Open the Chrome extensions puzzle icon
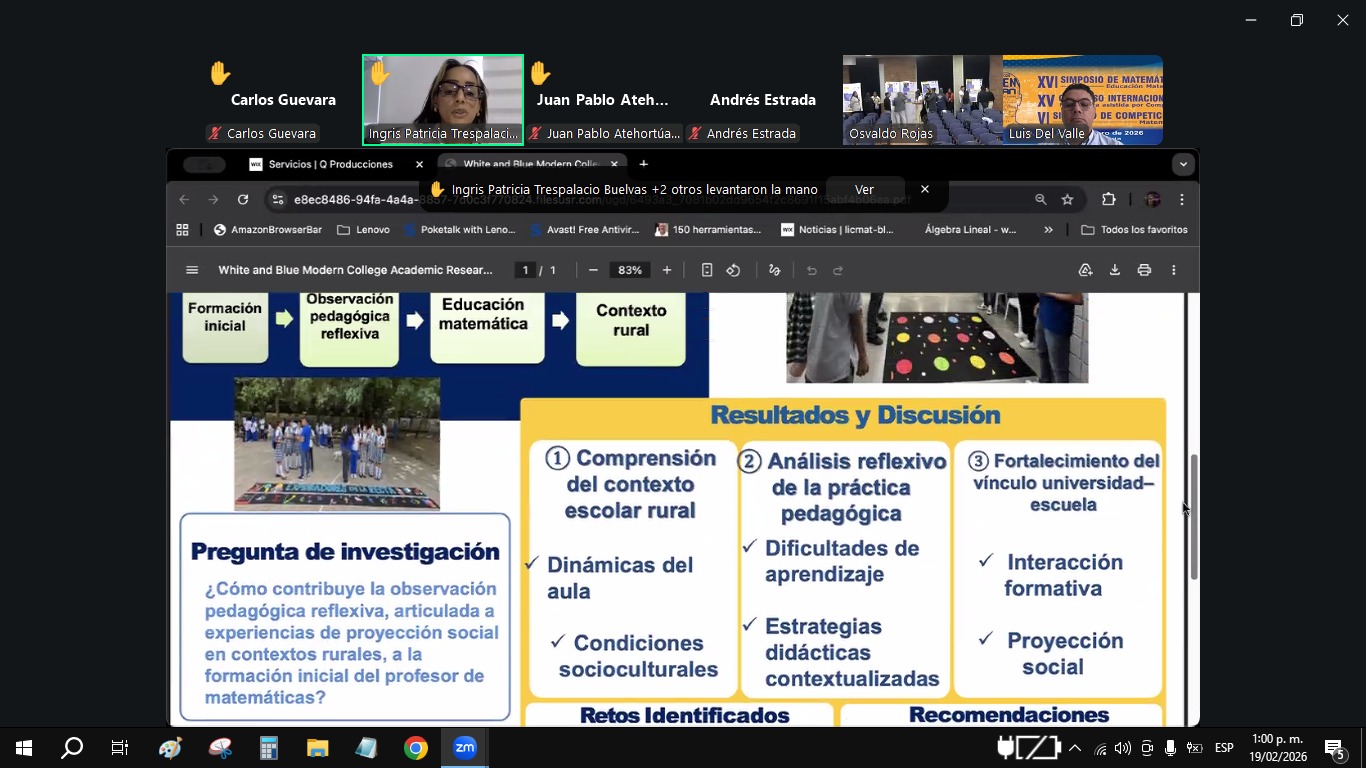Screen dimensions: 1366x768 pyautogui.click(x=1108, y=199)
